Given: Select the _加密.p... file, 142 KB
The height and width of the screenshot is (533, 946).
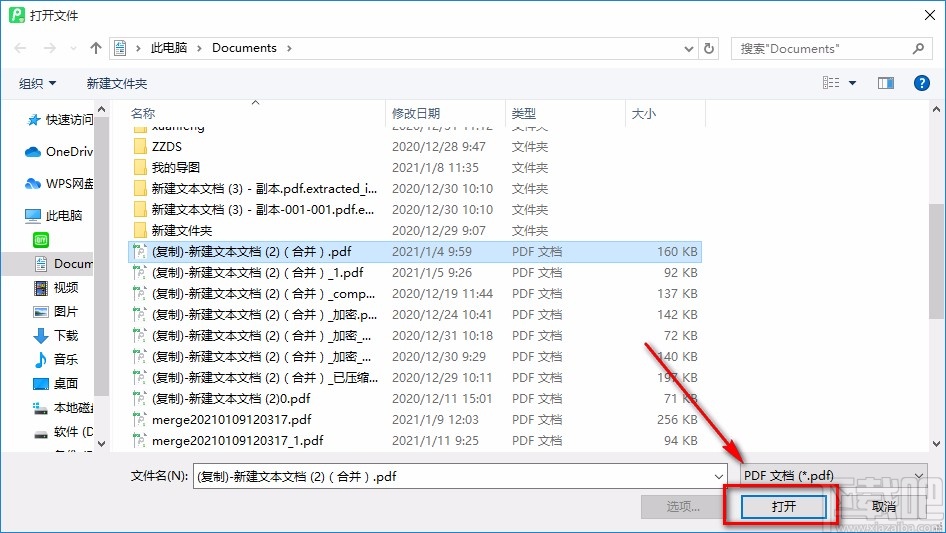Looking at the screenshot, I should pyautogui.click(x=414, y=314).
